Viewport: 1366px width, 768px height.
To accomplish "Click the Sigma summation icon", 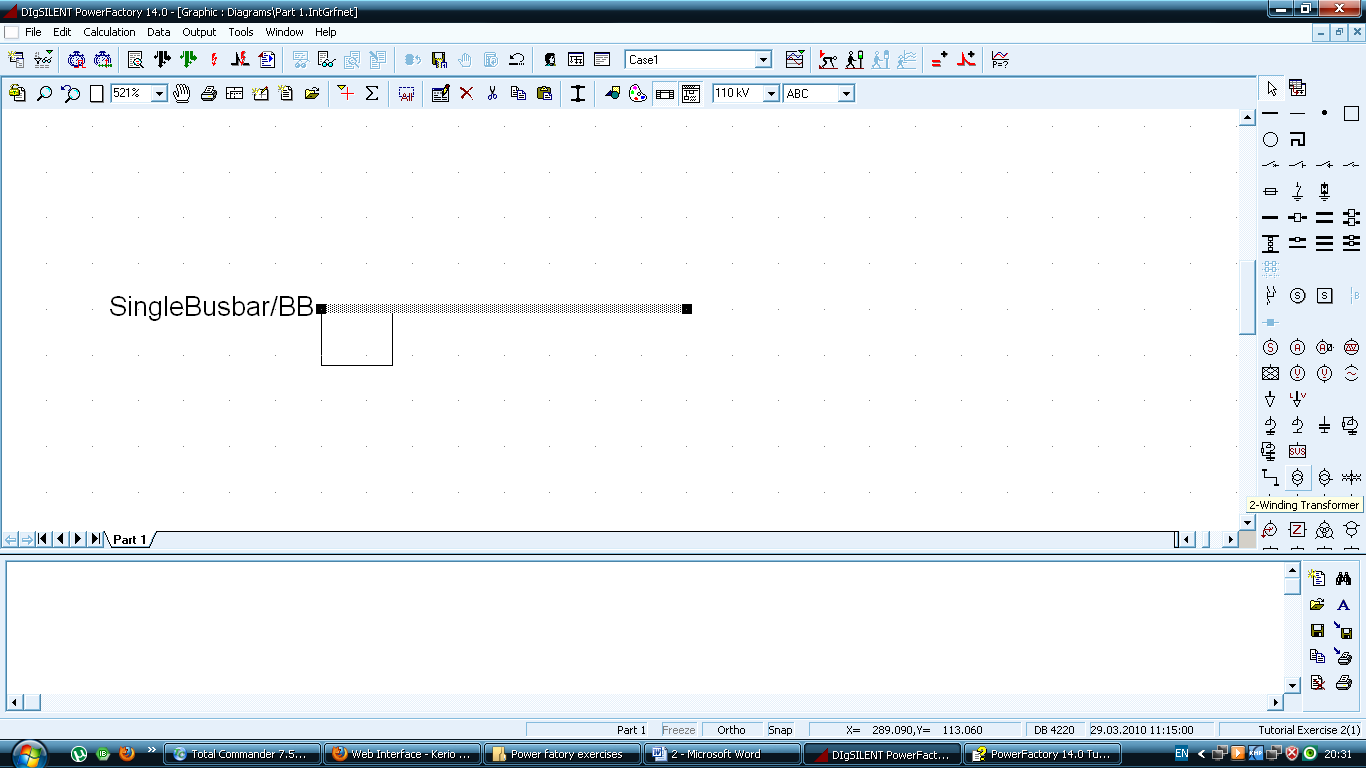I will (x=372, y=93).
